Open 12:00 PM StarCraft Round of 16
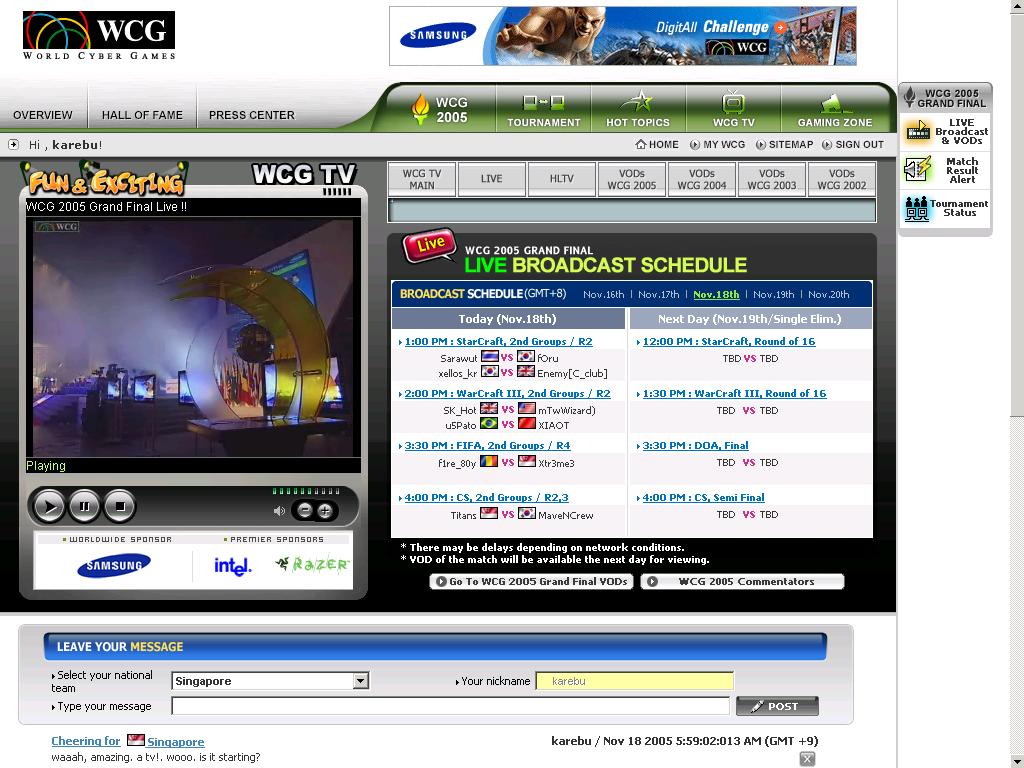1024x768 pixels. pyautogui.click(x=729, y=342)
